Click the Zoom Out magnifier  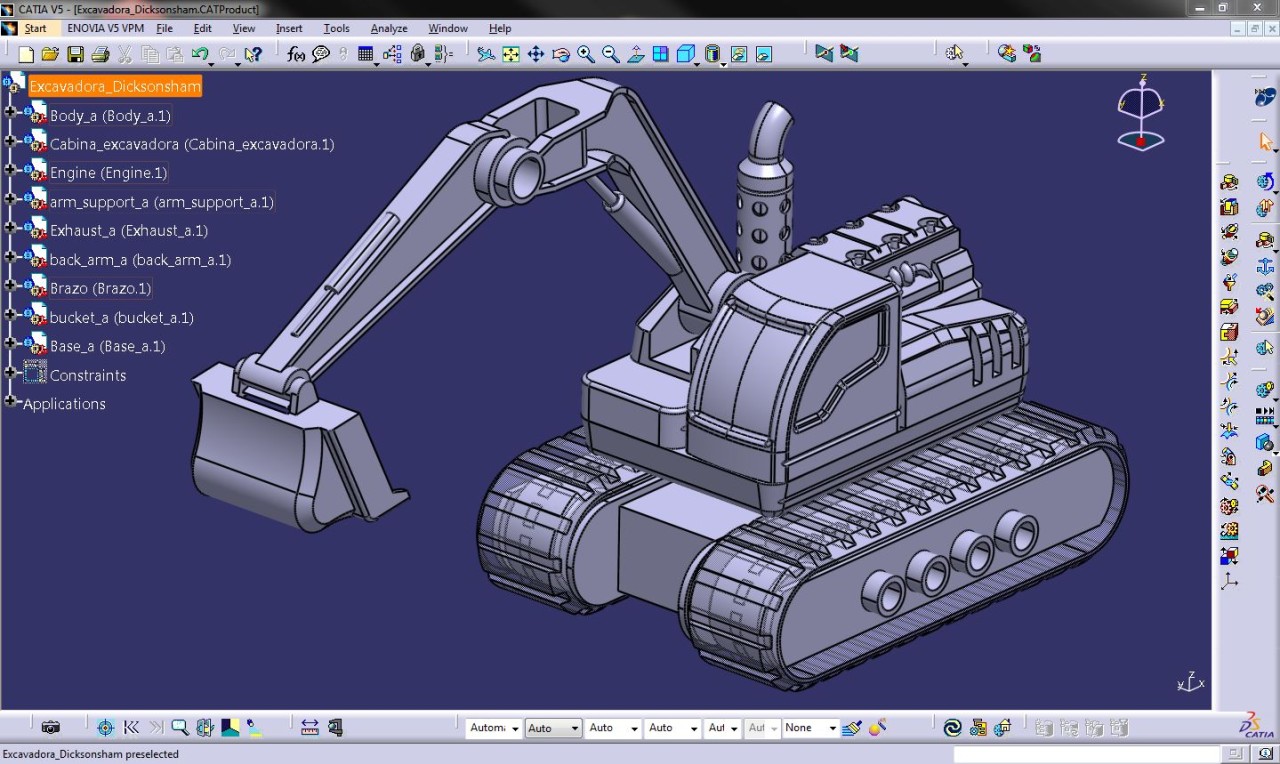click(x=611, y=54)
